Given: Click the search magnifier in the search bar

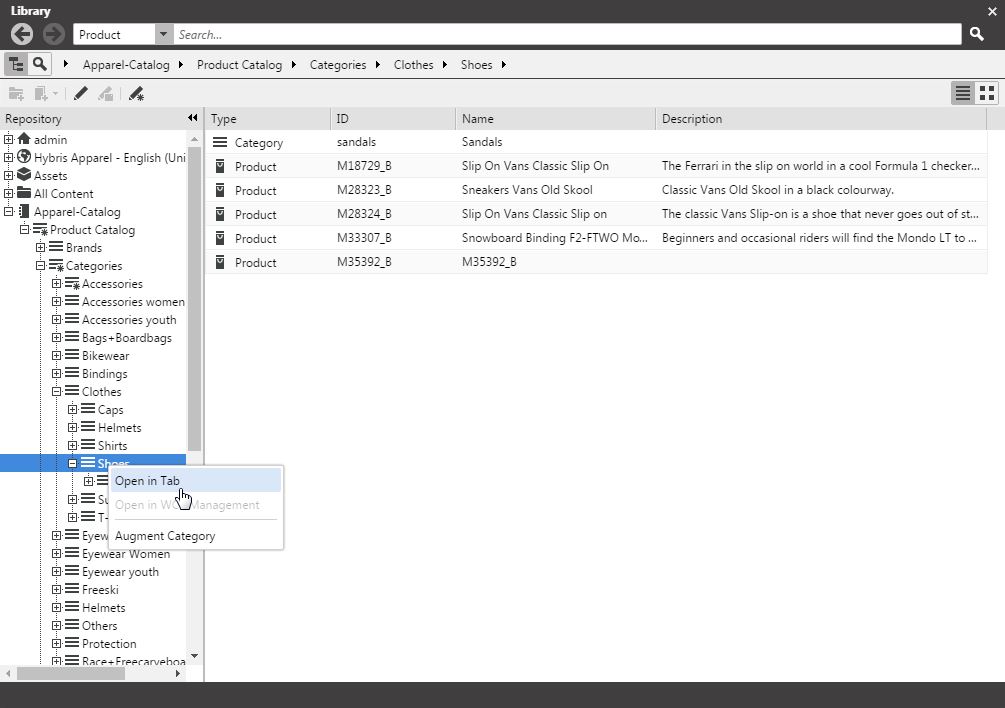Looking at the screenshot, I should (976, 34).
